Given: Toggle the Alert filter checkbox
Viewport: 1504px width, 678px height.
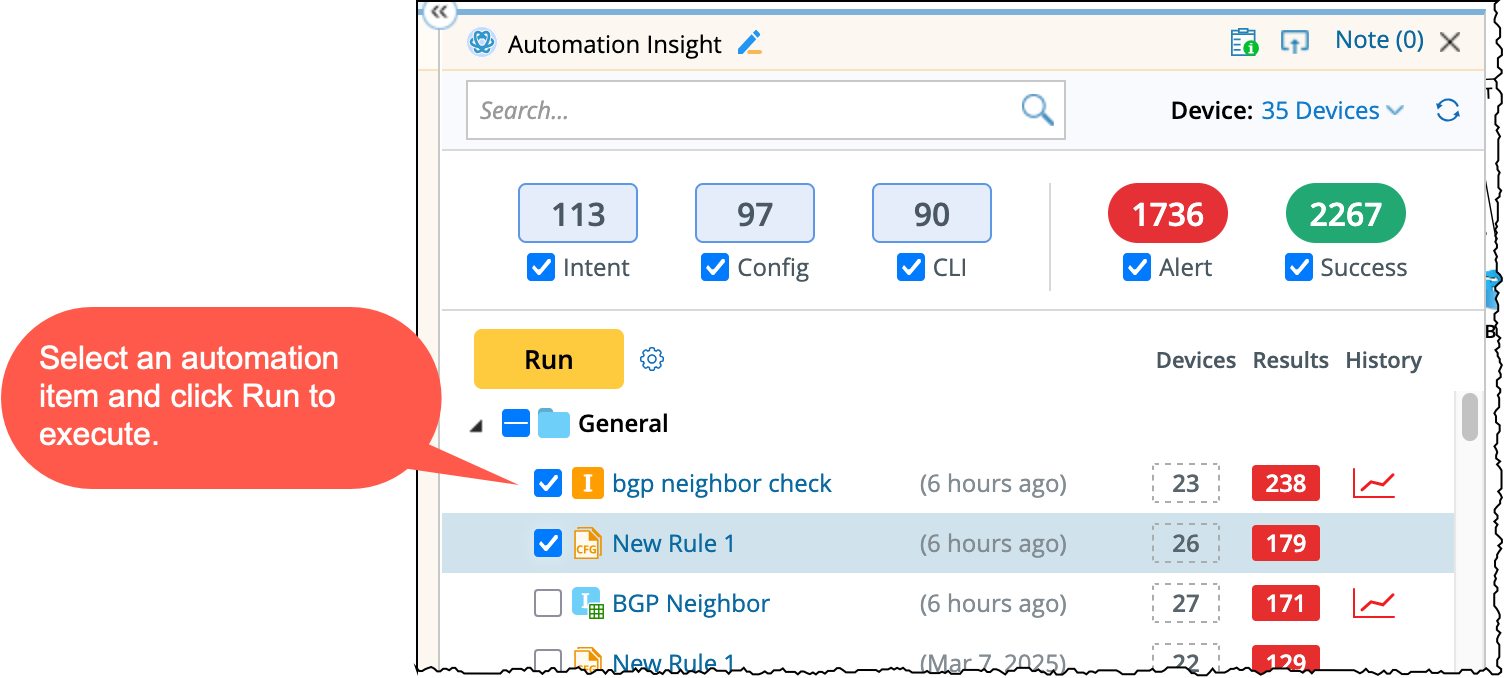Looking at the screenshot, I should pos(1137,268).
